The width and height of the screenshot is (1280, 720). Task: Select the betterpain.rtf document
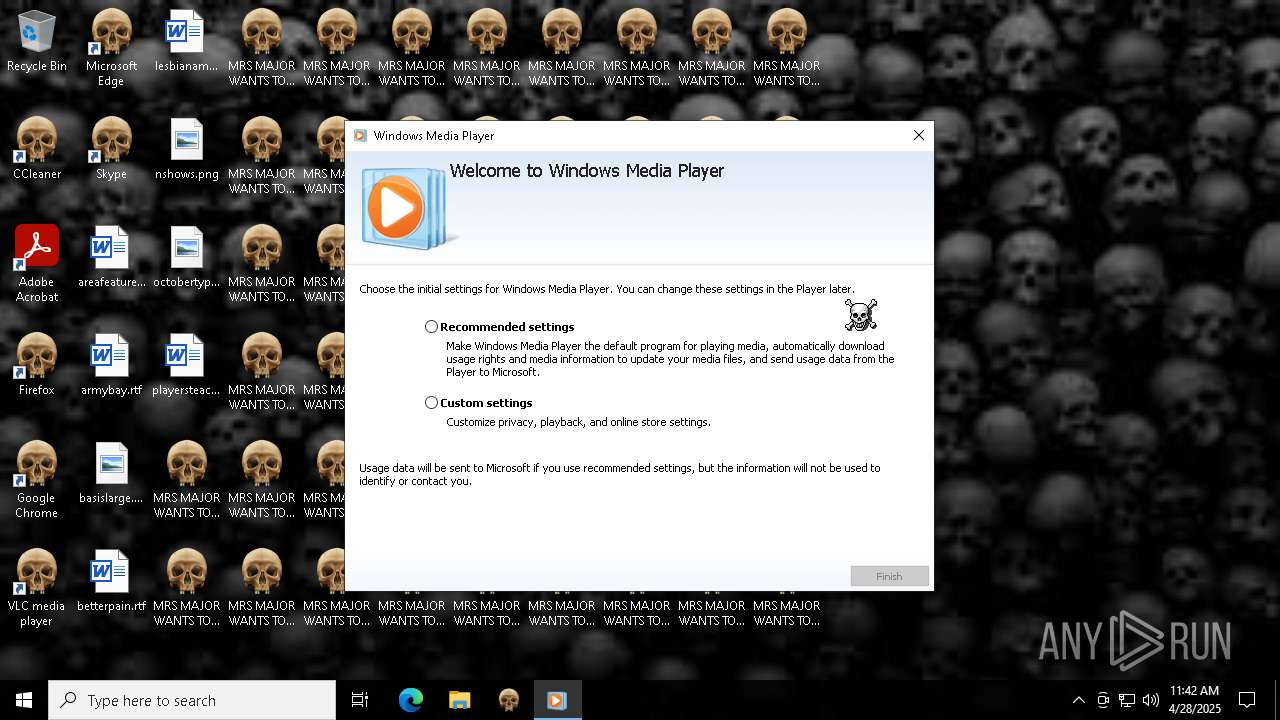pyautogui.click(x=111, y=582)
